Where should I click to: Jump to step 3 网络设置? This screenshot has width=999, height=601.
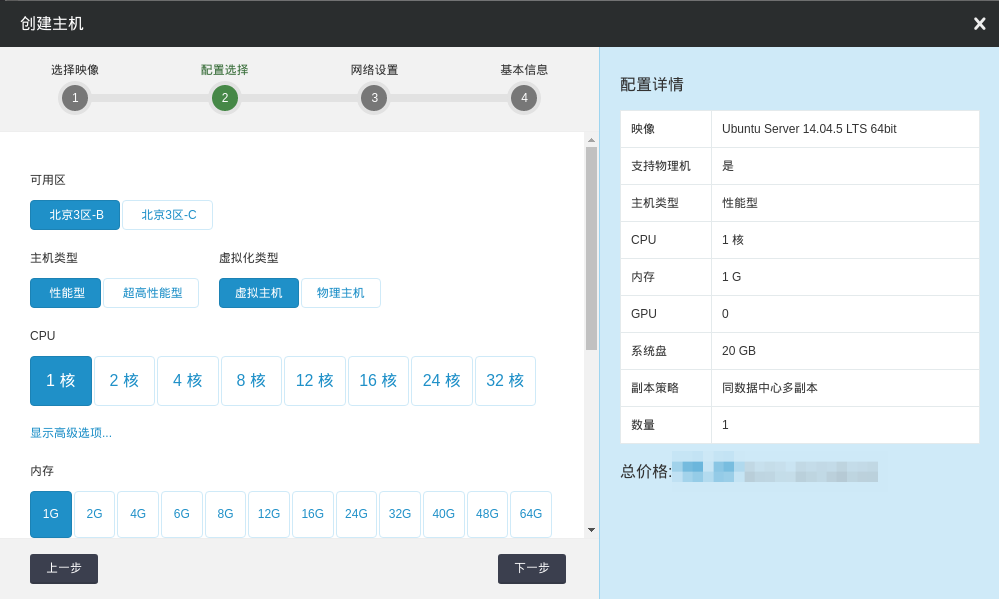[375, 98]
